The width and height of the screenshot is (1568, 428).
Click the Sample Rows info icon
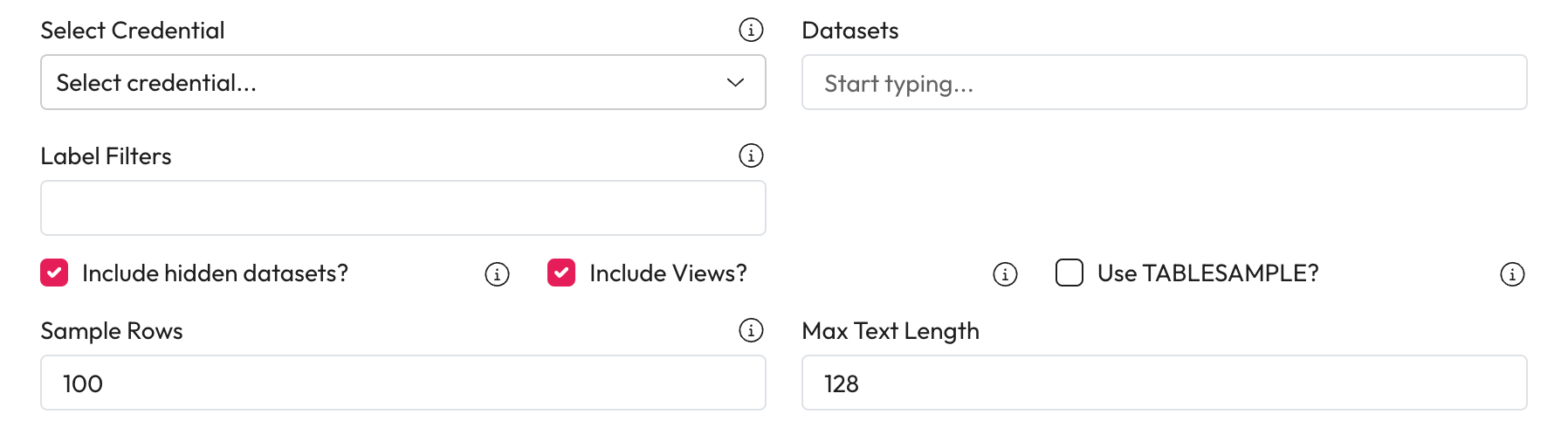tap(751, 330)
